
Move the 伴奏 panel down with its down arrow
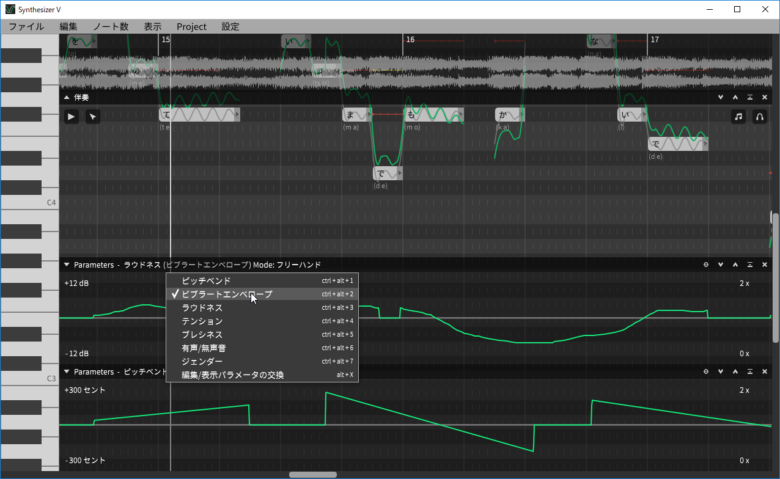tap(720, 97)
